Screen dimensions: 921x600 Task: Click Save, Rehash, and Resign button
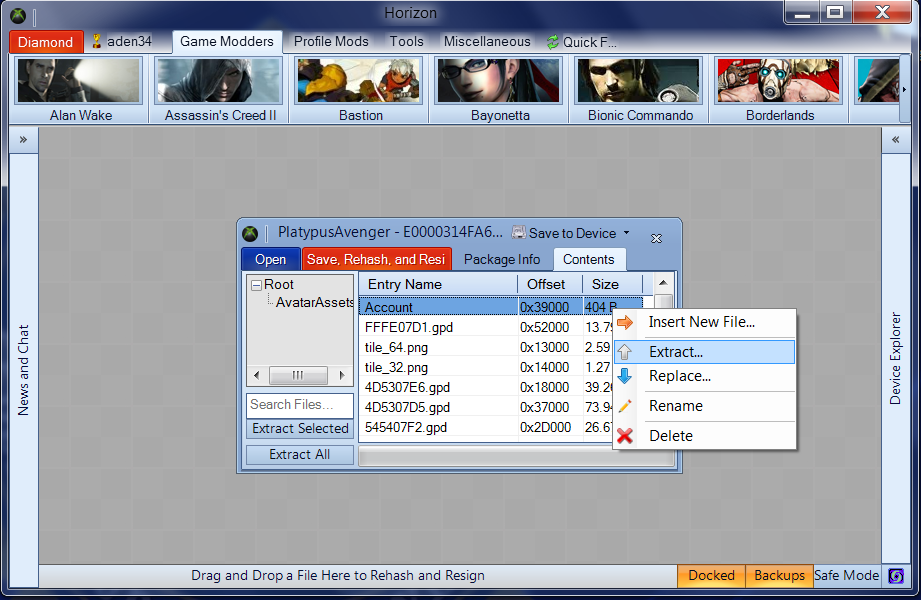pyautogui.click(x=376, y=259)
